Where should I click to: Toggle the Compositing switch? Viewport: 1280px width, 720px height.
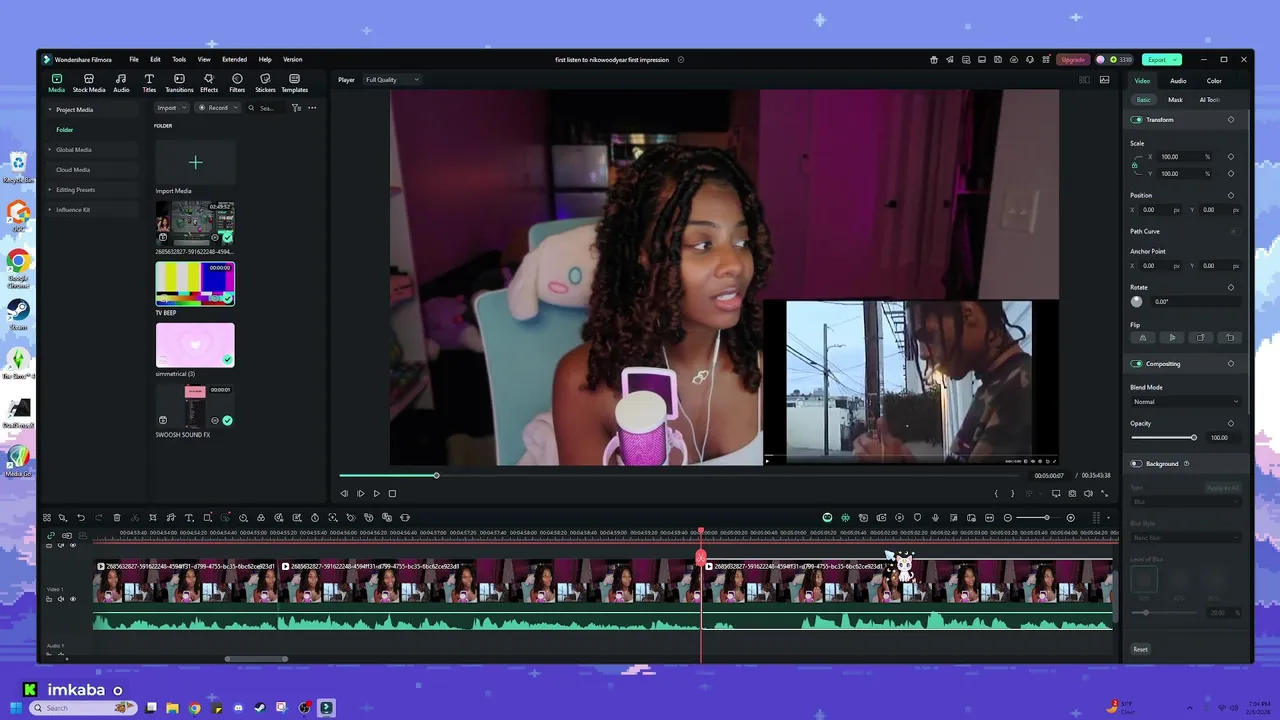1137,364
